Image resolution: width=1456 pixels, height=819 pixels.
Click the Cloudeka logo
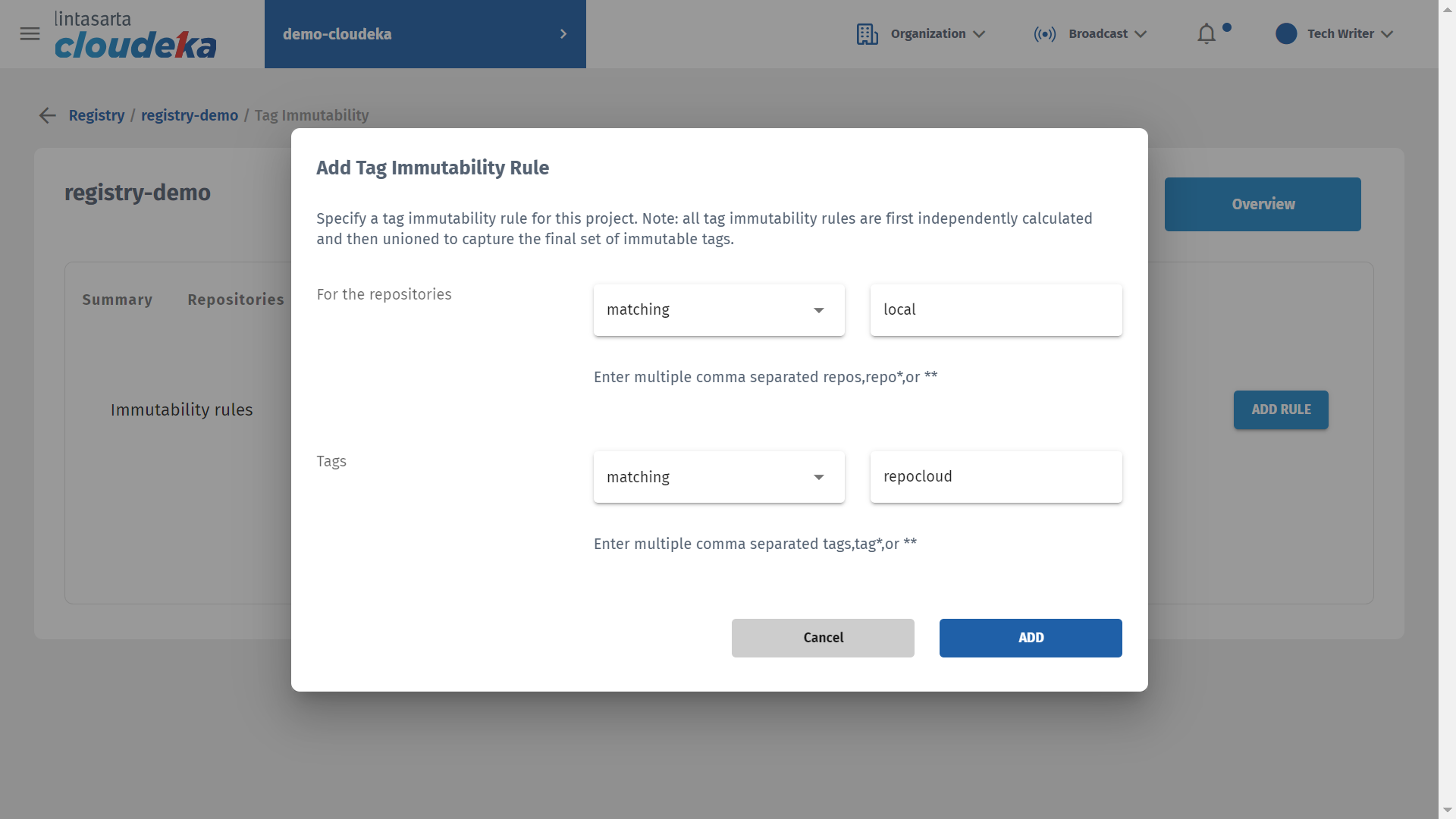pyautogui.click(x=135, y=36)
